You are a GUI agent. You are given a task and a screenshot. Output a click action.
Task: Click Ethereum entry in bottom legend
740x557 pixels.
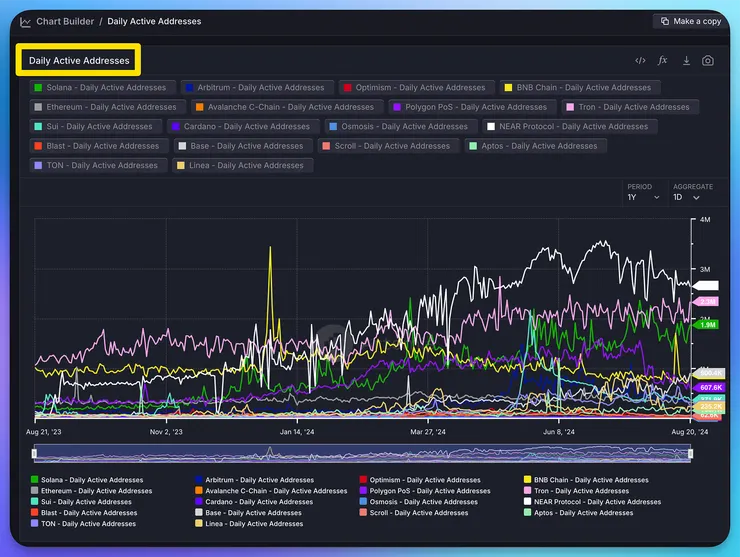click(x=92, y=491)
